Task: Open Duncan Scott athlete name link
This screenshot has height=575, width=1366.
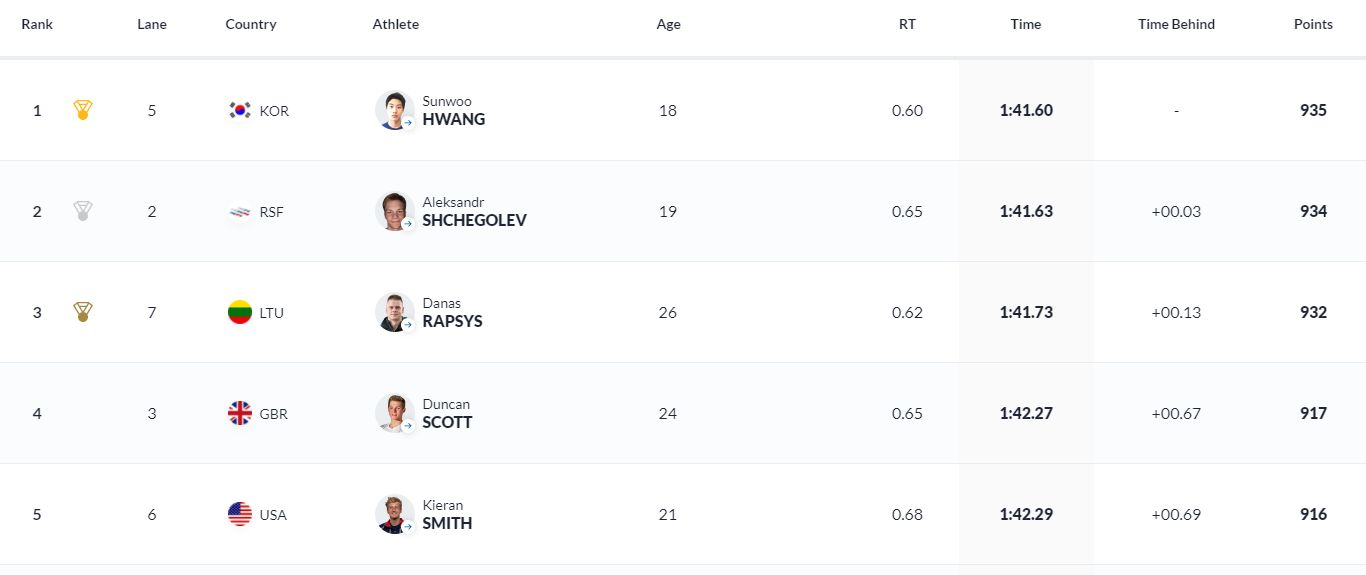Action: [x=447, y=414]
